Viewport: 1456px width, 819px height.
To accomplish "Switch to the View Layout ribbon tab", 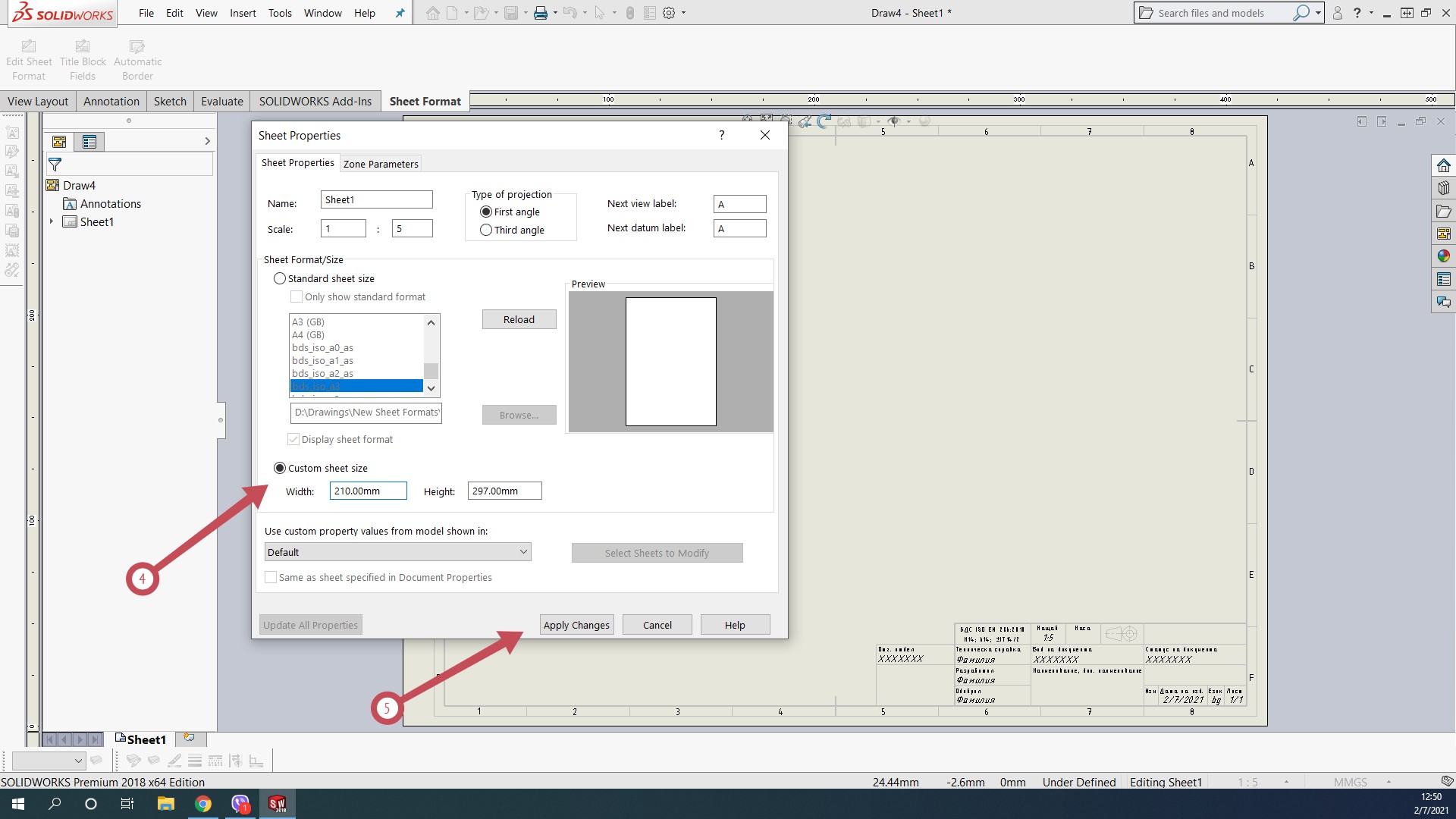I will click(38, 102).
